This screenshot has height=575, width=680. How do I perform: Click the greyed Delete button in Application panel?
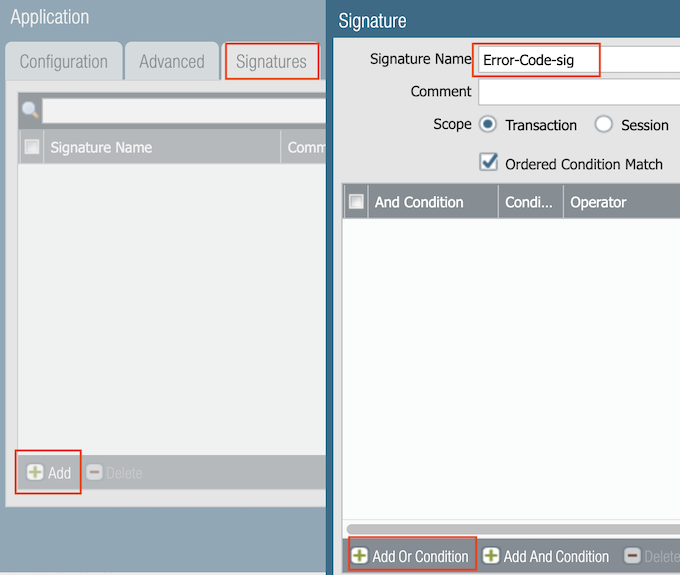pyautogui.click(x=114, y=473)
